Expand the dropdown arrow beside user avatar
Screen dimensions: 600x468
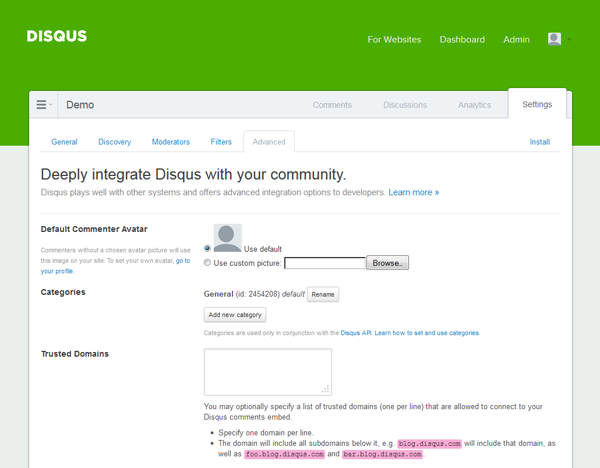[x=570, y=40]
